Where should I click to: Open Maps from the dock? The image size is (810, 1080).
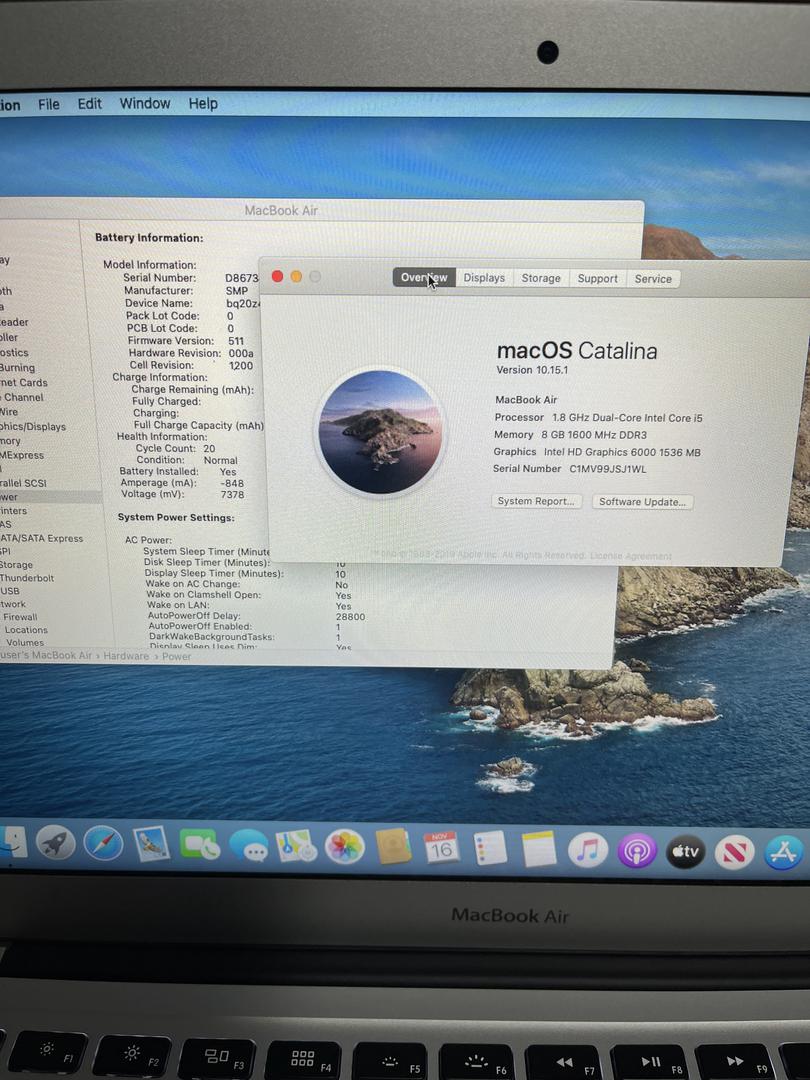(296, 847)
